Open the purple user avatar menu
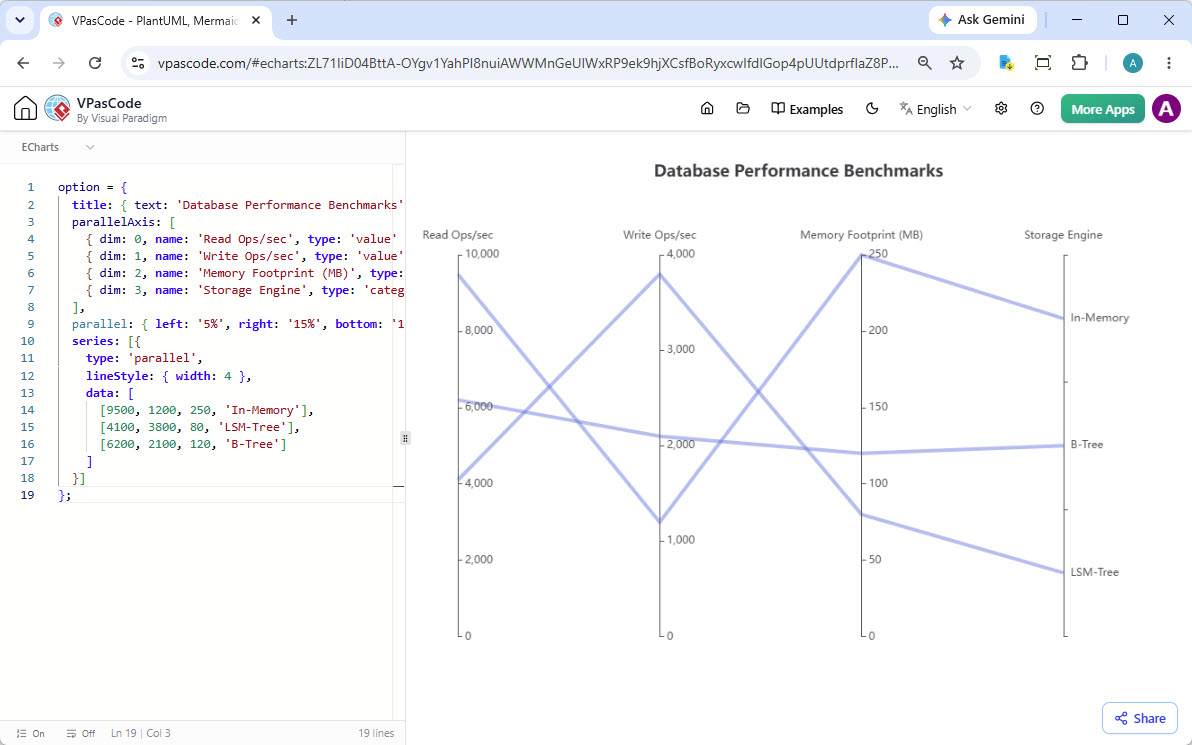This screenshot has height=745, width=1192. point(1166,109)
